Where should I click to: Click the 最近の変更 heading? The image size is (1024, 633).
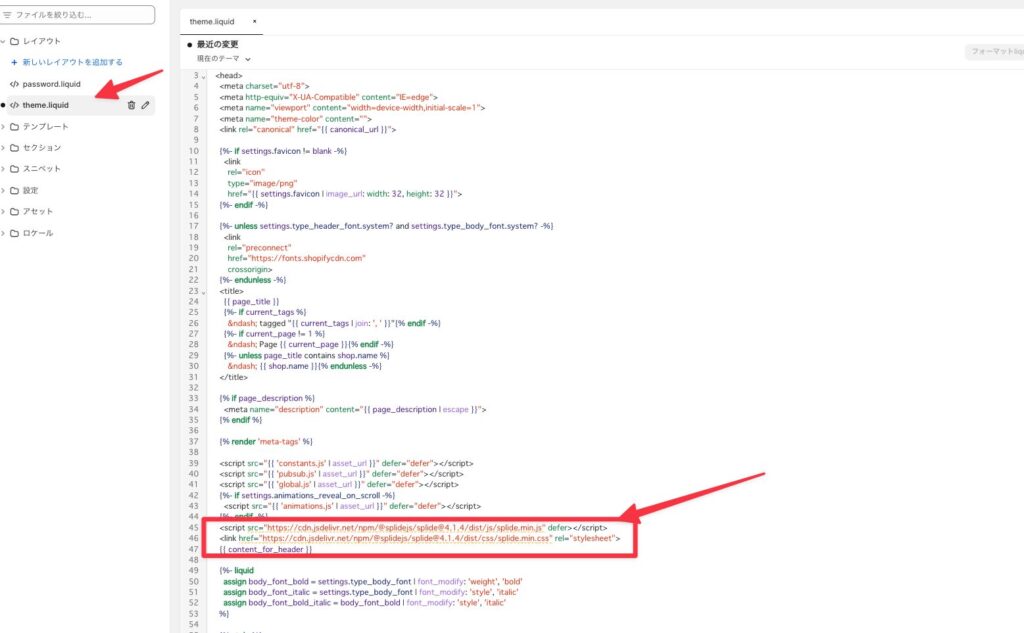pyautogui.click(x=217, y=44)
